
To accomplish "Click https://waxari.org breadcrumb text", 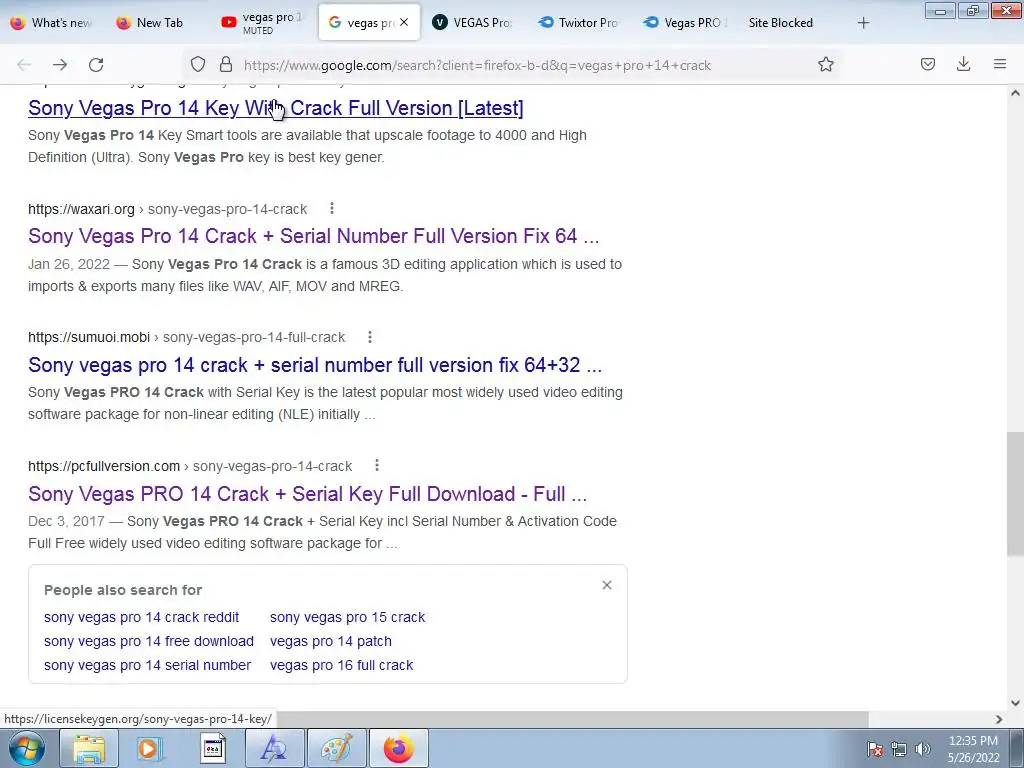I will [81, 209].
